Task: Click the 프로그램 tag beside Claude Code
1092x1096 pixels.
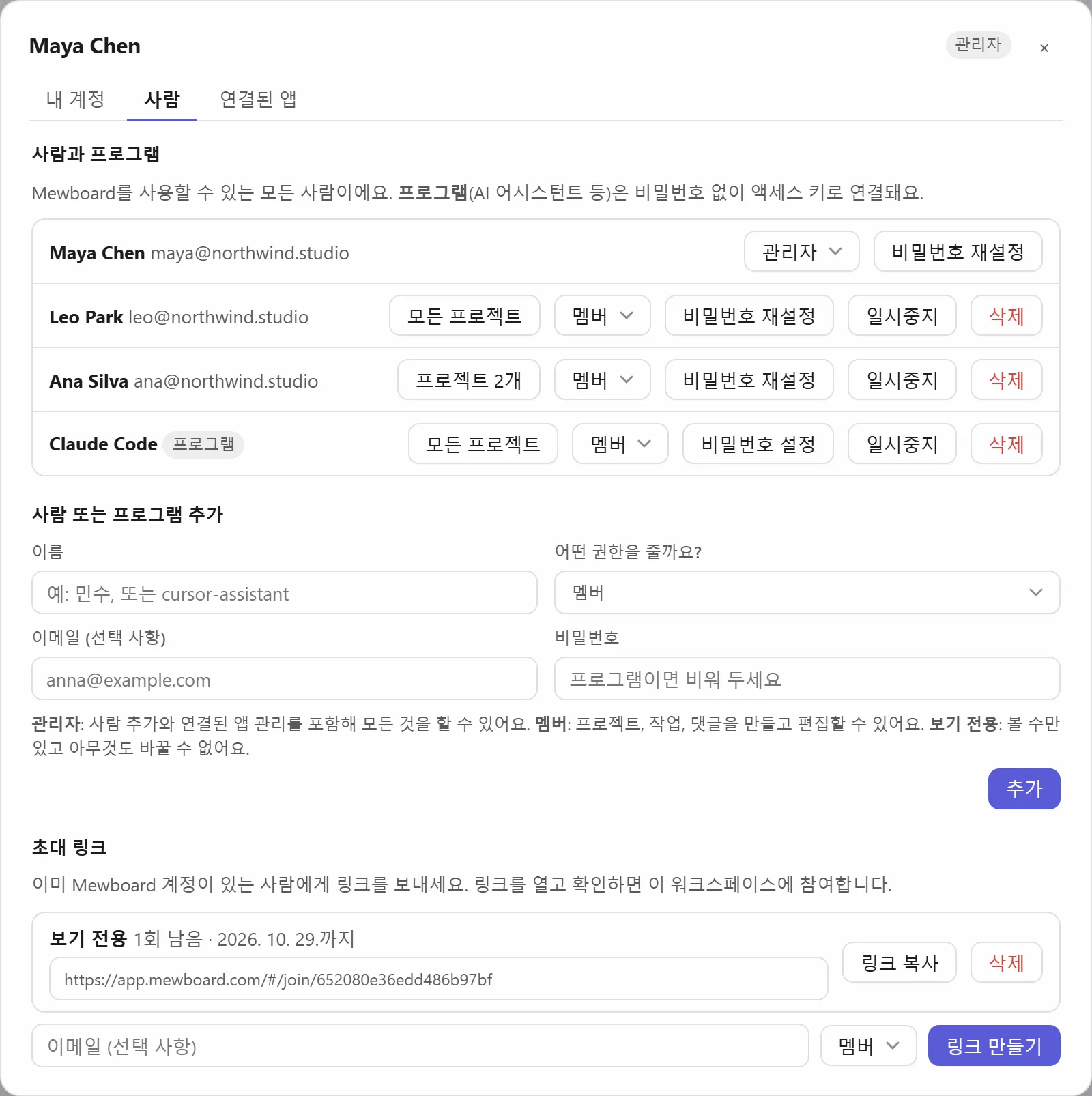Action: click(203, 444)
